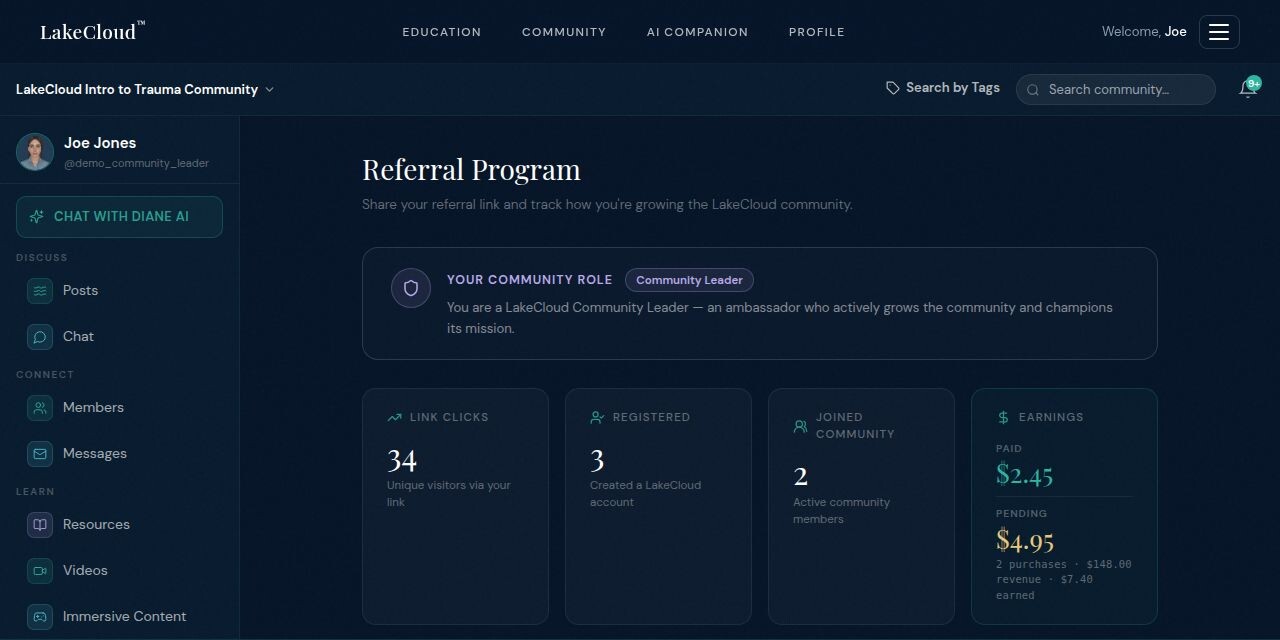
Task: Click the Search community input field
Action: click(1116, 90)
